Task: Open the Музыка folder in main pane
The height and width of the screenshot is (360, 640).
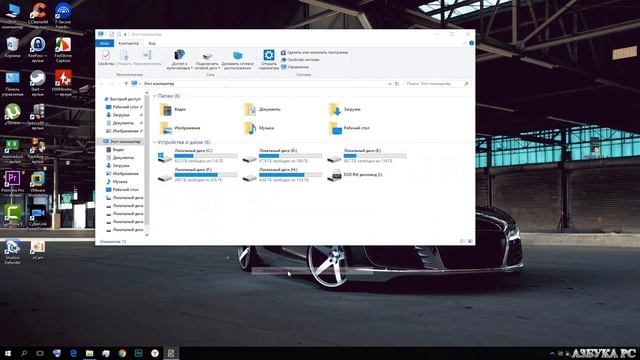Action: [x=259, y=128]
